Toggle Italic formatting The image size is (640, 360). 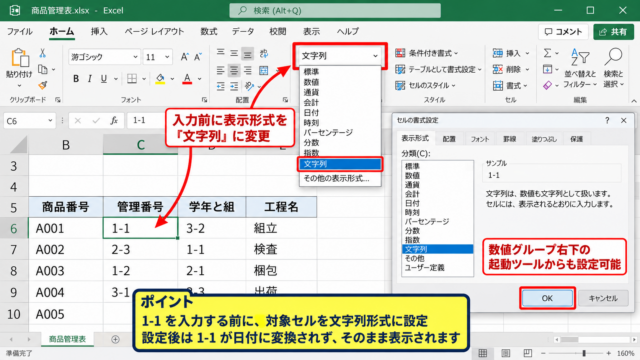(89, 78)
